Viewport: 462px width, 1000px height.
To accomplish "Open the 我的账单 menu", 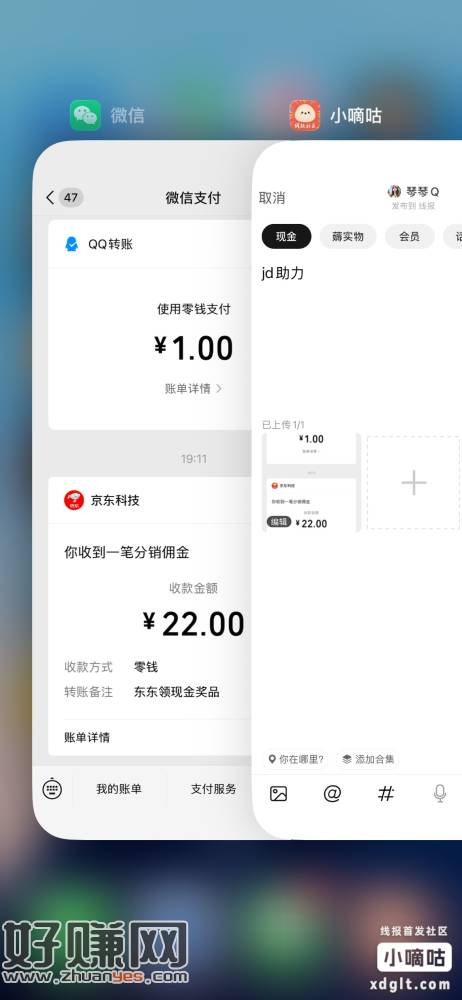I will tap(119, 789).
